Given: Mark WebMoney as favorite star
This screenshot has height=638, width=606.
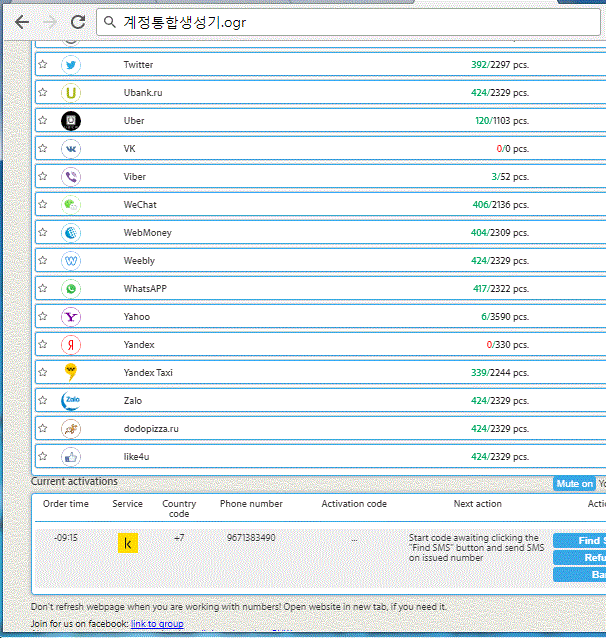Looking at the screenshot, I should 43,232.
